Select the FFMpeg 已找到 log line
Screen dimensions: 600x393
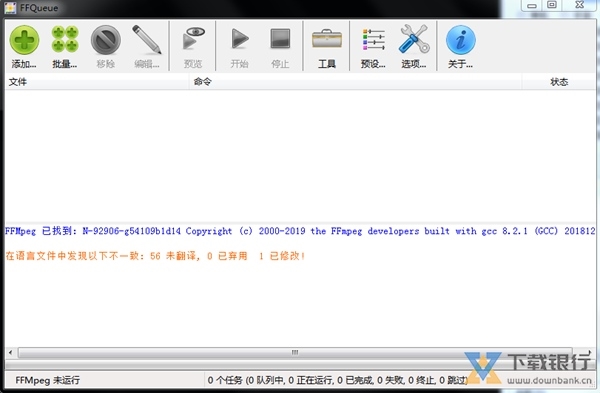point(300,231)
